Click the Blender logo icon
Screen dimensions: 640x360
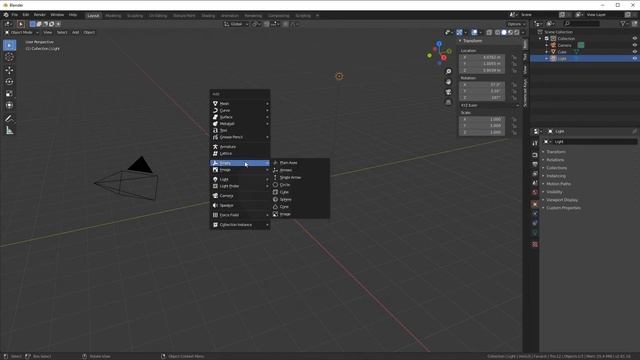(6, 15)
